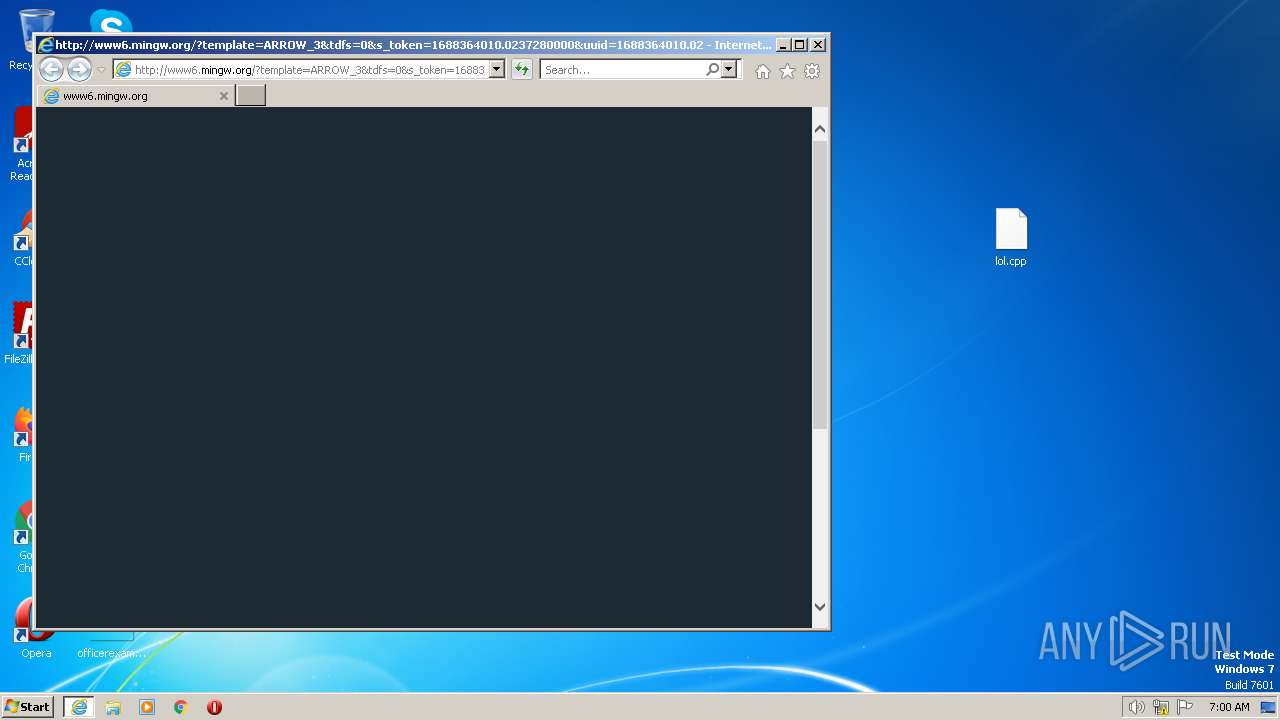1280x720 pixels.
Task: Click the Show desktop button
Action: click(1269, 707)
